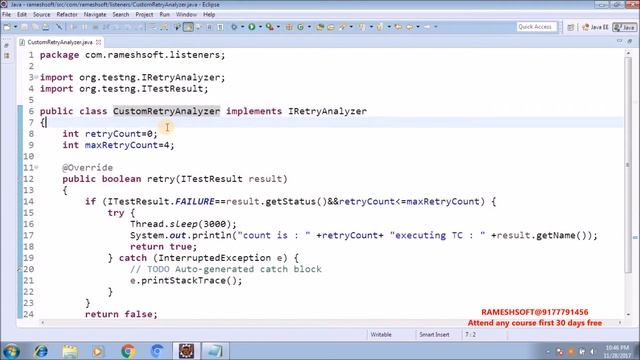Click the 7 : 2 cursor position status
Screen dimensions: 640x360
(x=470, y=334)
